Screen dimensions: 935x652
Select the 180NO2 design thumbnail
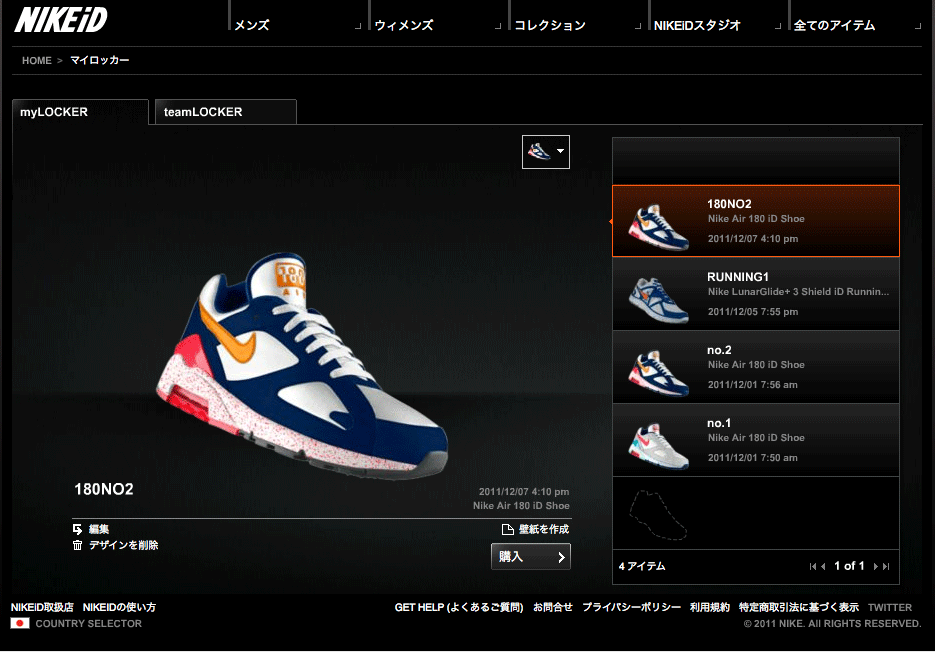(x=658, y=226)
